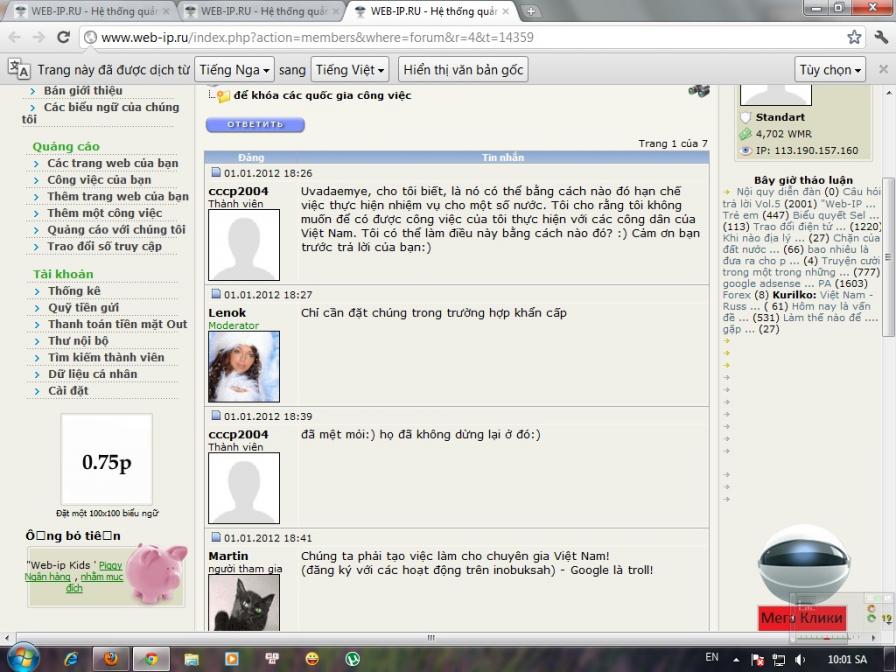Click the browser reload button
Image resolution: width=896 pixels, height=672 pixels.
(63, 37)
